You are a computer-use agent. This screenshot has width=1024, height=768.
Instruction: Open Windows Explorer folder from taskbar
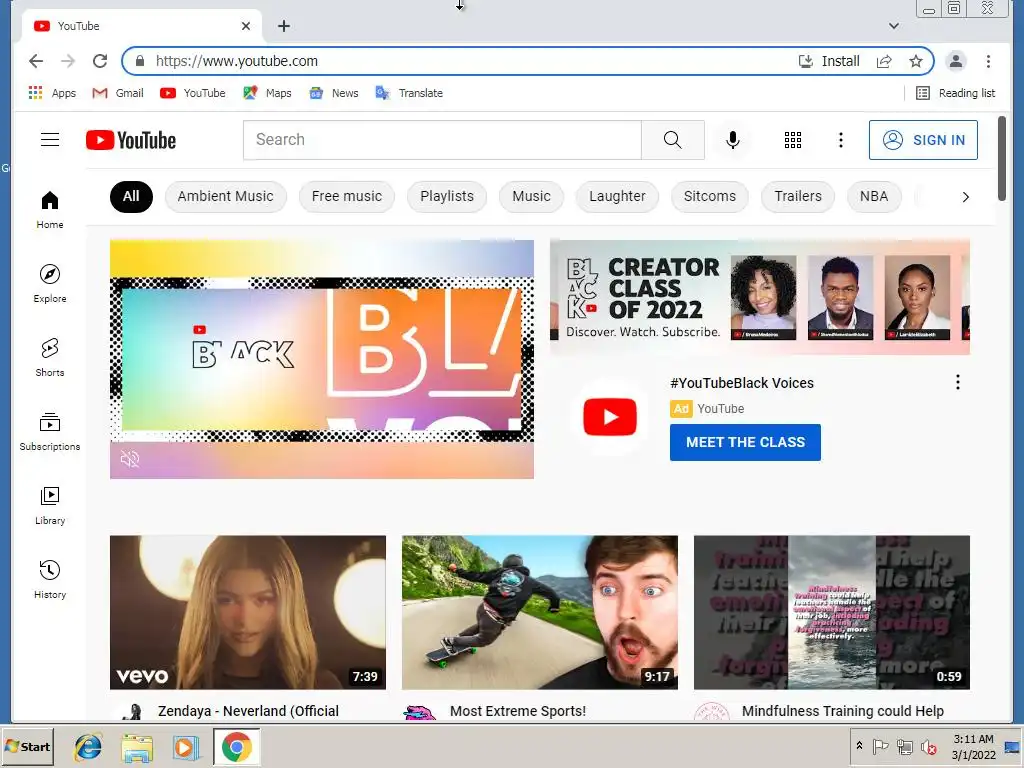pos(137,747)
